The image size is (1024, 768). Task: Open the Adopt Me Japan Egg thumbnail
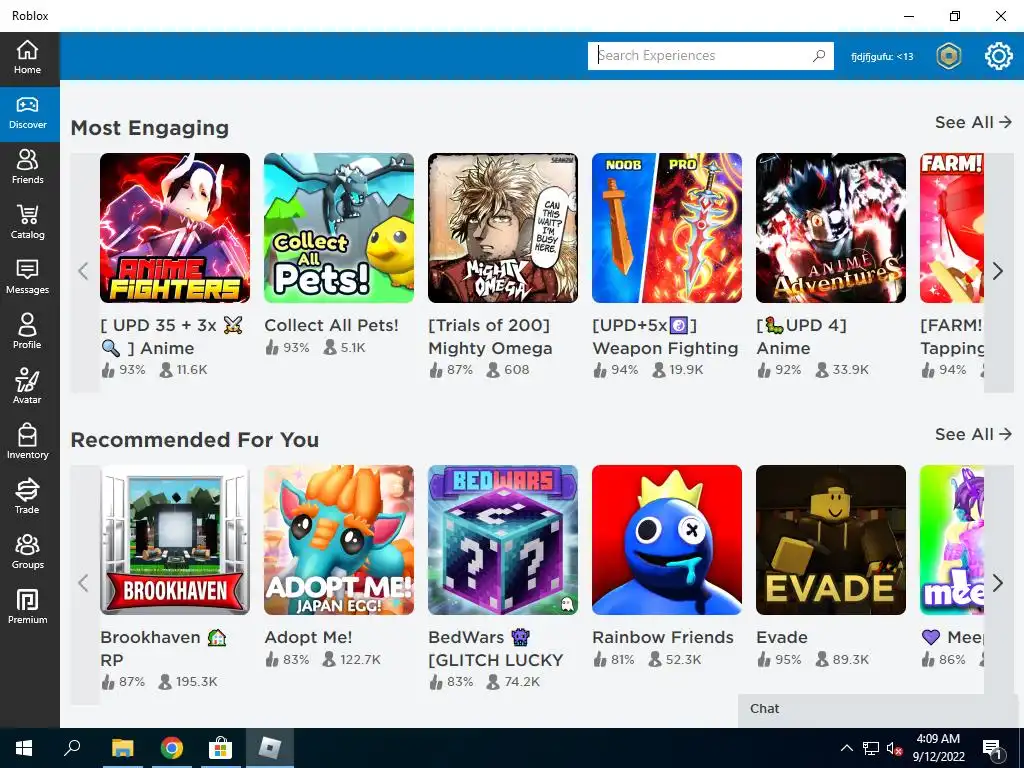click(x=339, y=540)
